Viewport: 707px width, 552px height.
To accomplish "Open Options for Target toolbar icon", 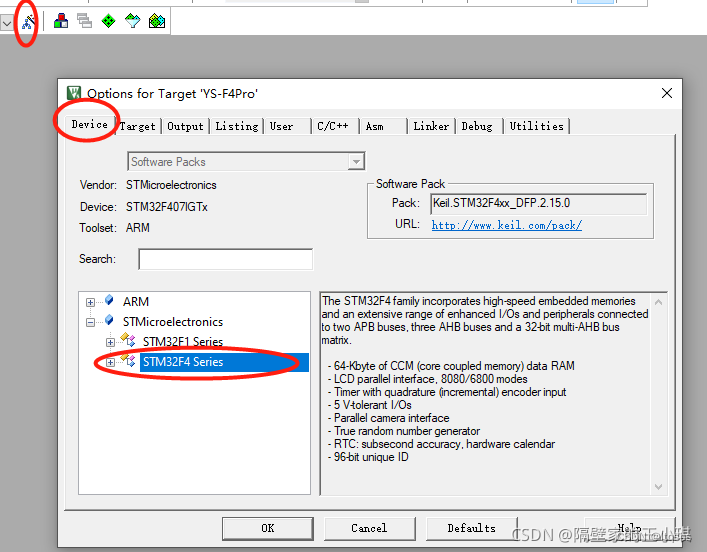I will [28, 21].
